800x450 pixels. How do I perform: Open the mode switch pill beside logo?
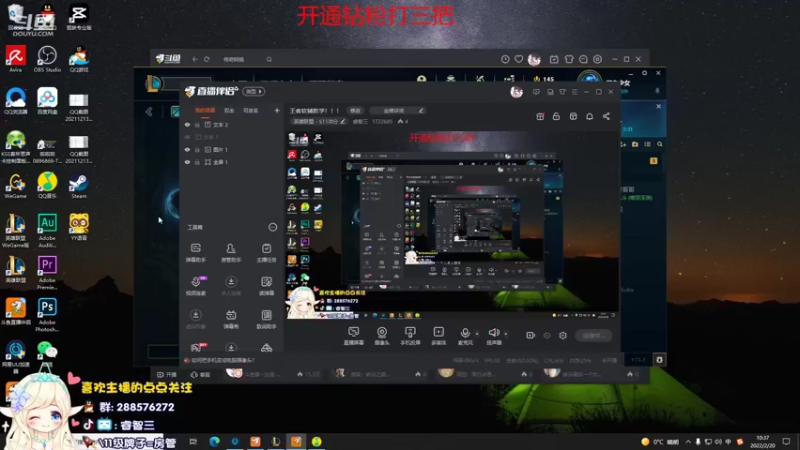tap(254, 91)
